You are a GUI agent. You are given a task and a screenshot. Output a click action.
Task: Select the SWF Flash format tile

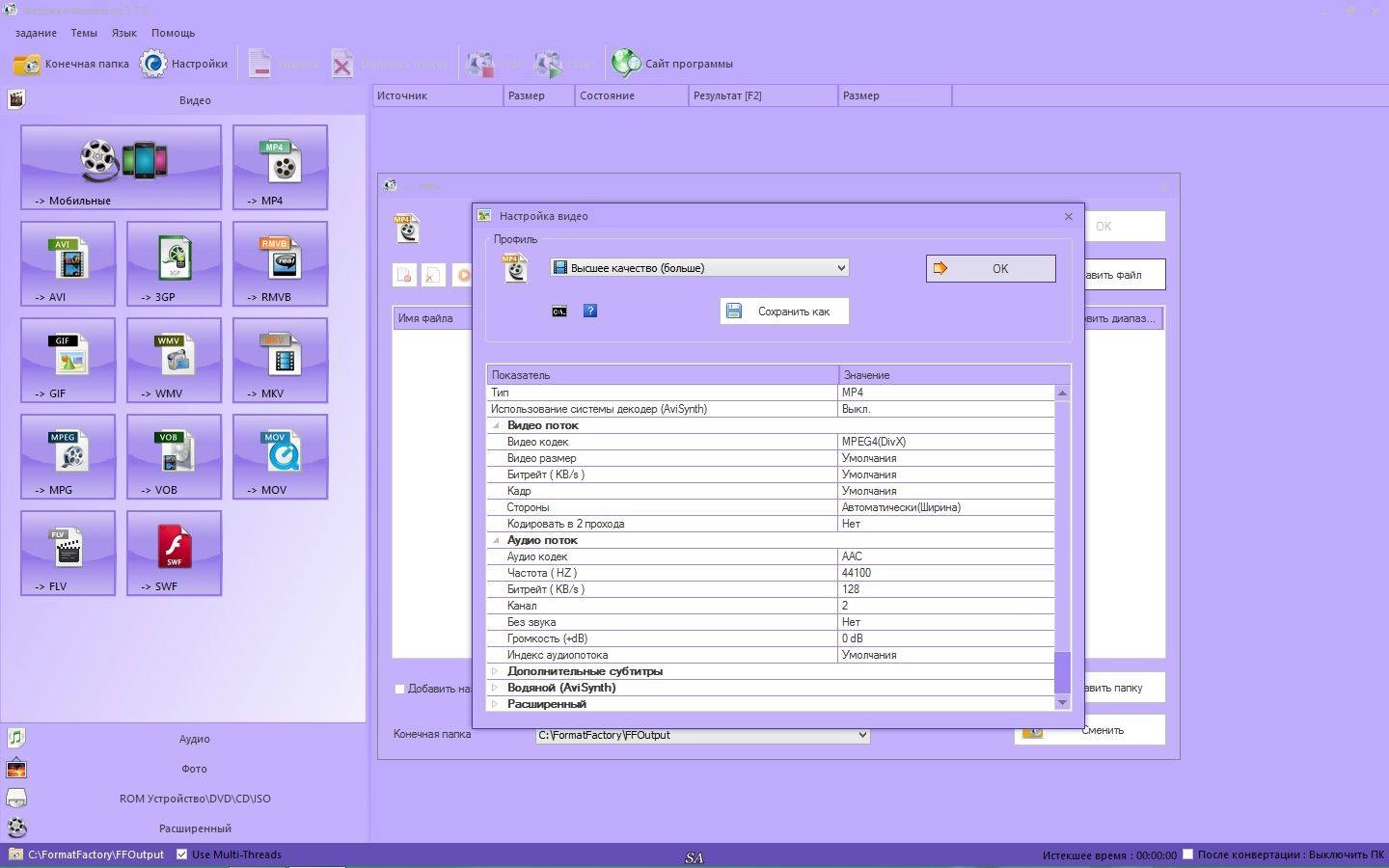[174, 553]
